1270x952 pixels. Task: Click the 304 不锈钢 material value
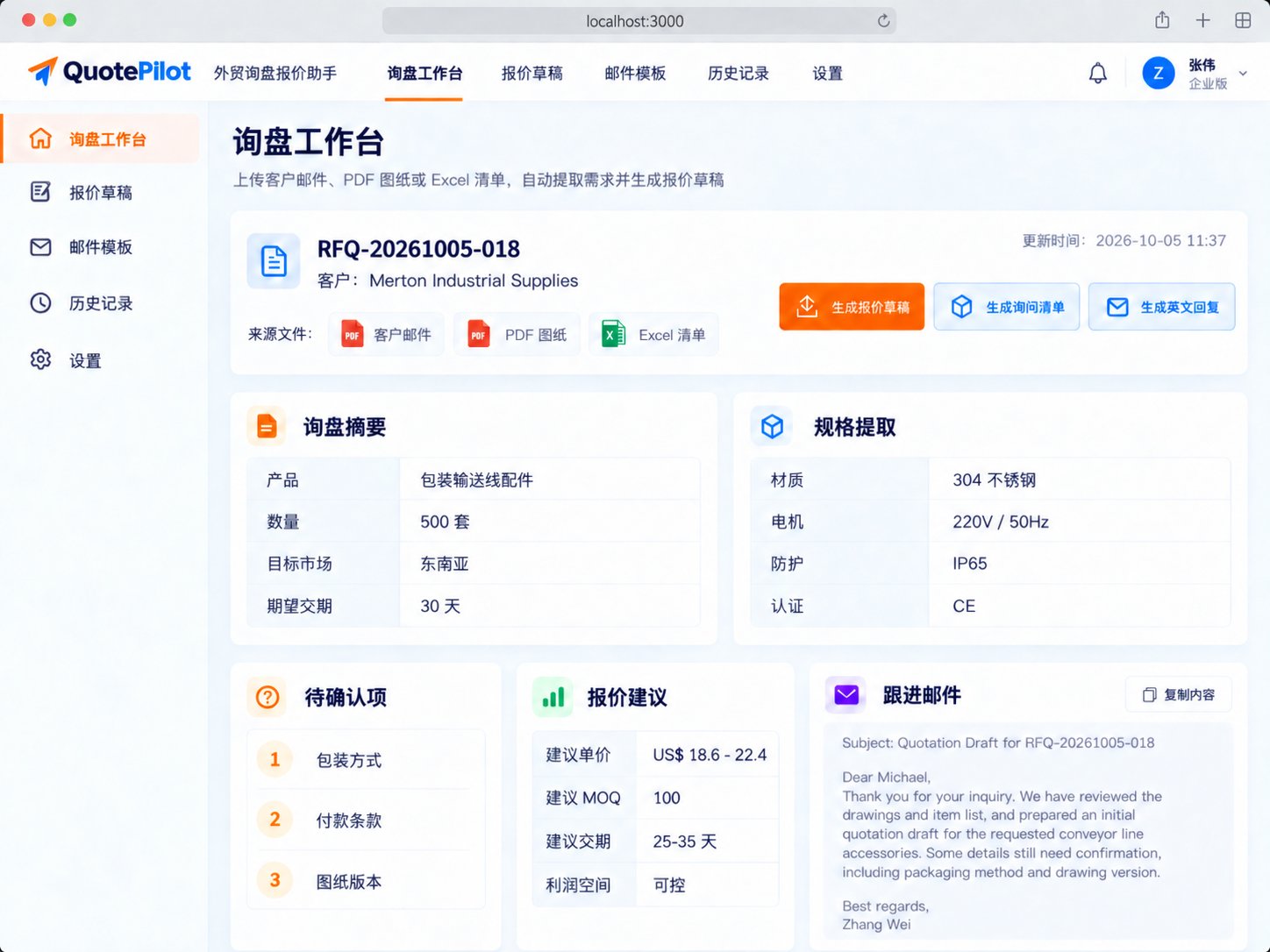(x=994, y=480)
